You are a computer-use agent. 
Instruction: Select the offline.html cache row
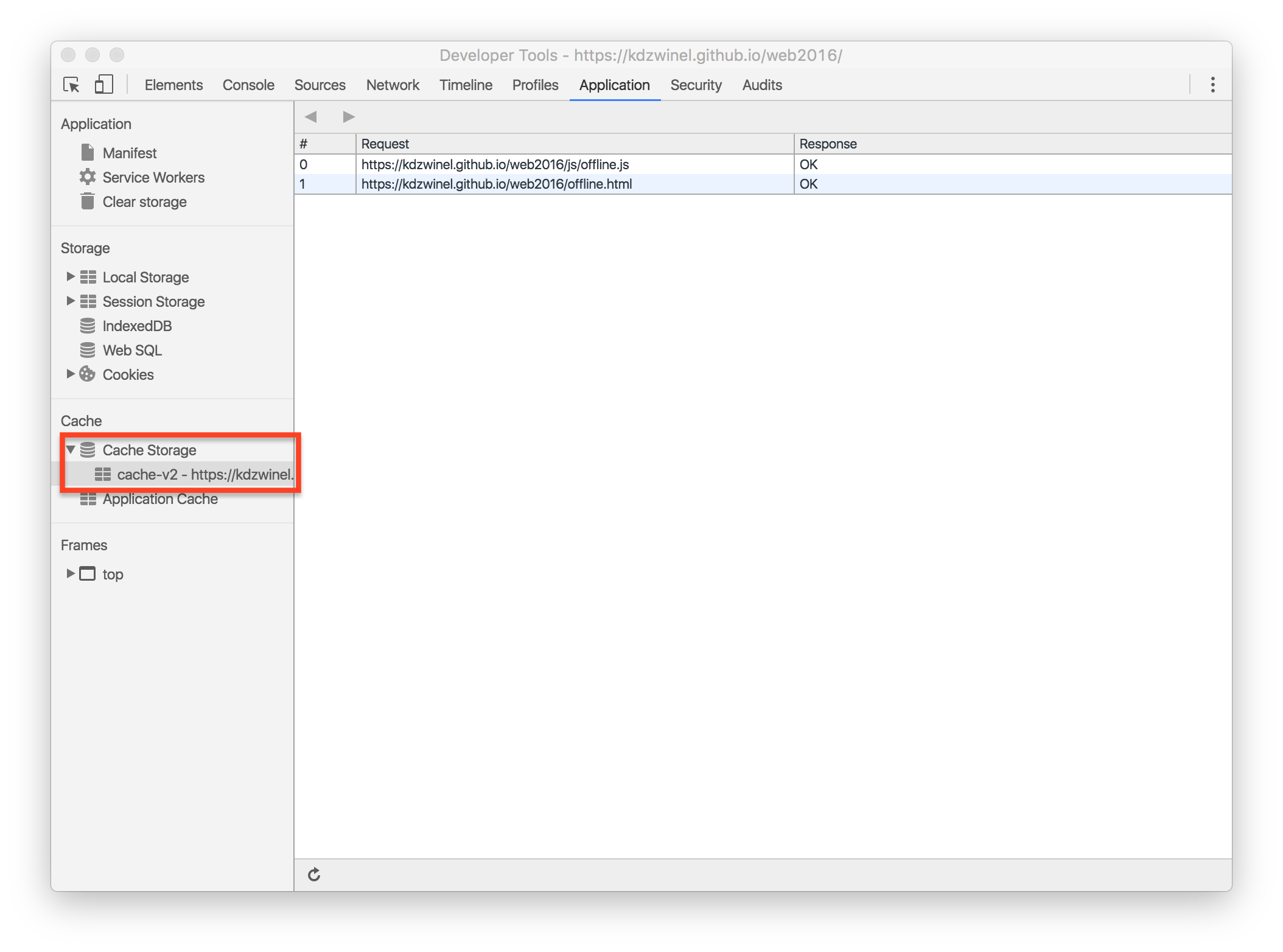(x=496, y=184)
